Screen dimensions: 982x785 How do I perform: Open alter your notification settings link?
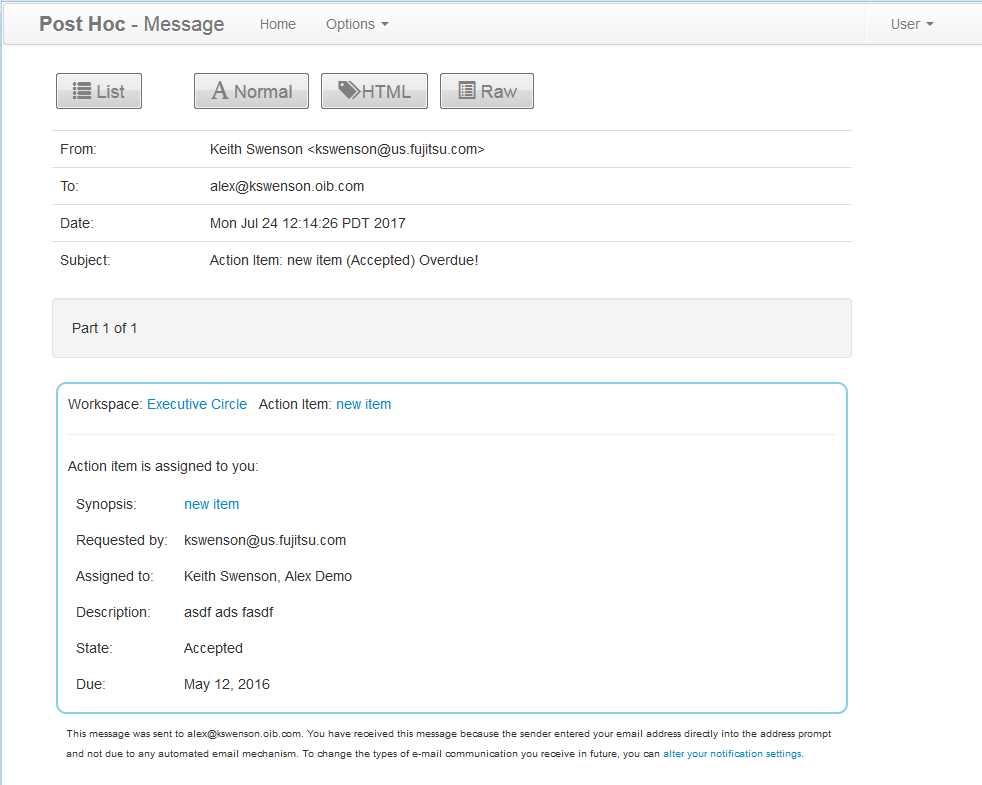pyautogui.click(x=732, y=754)
